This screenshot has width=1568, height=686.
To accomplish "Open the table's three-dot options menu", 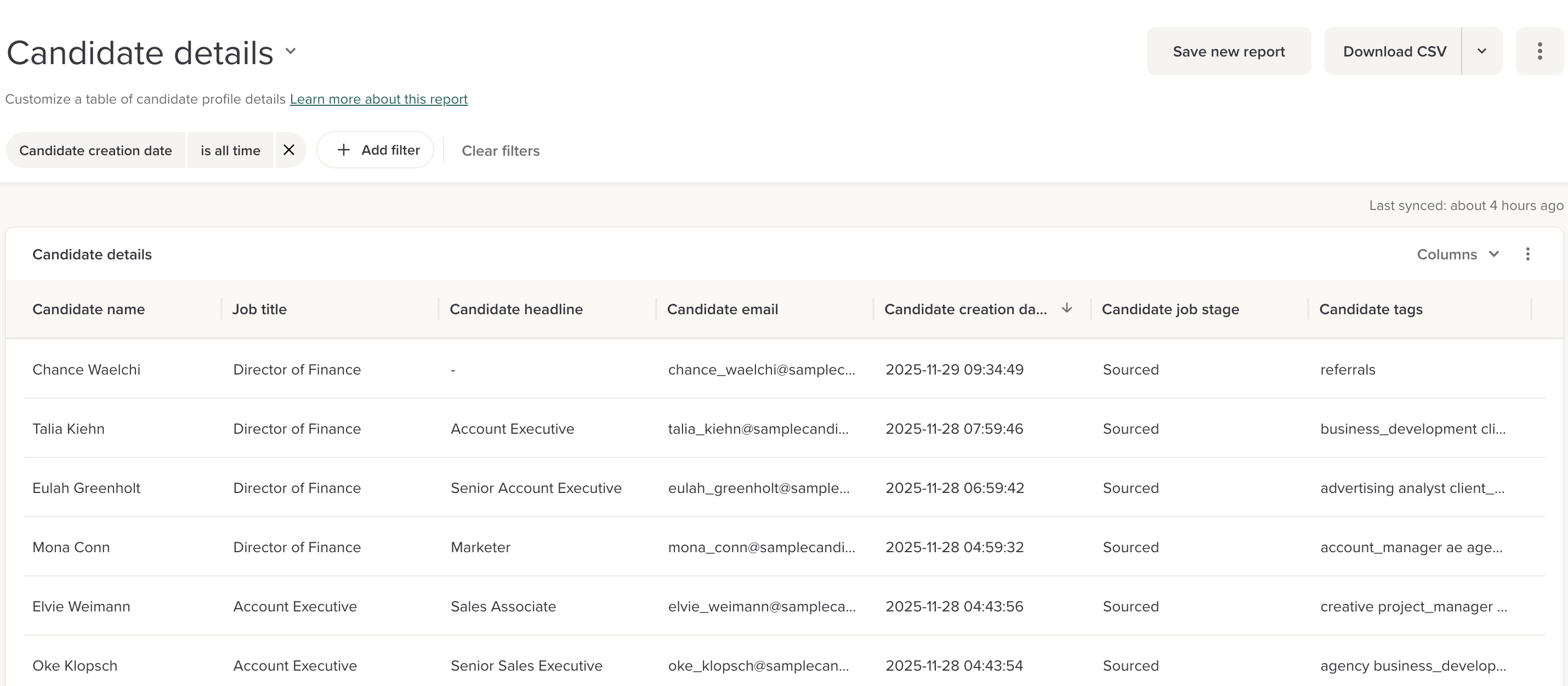I will [1527, 254].
